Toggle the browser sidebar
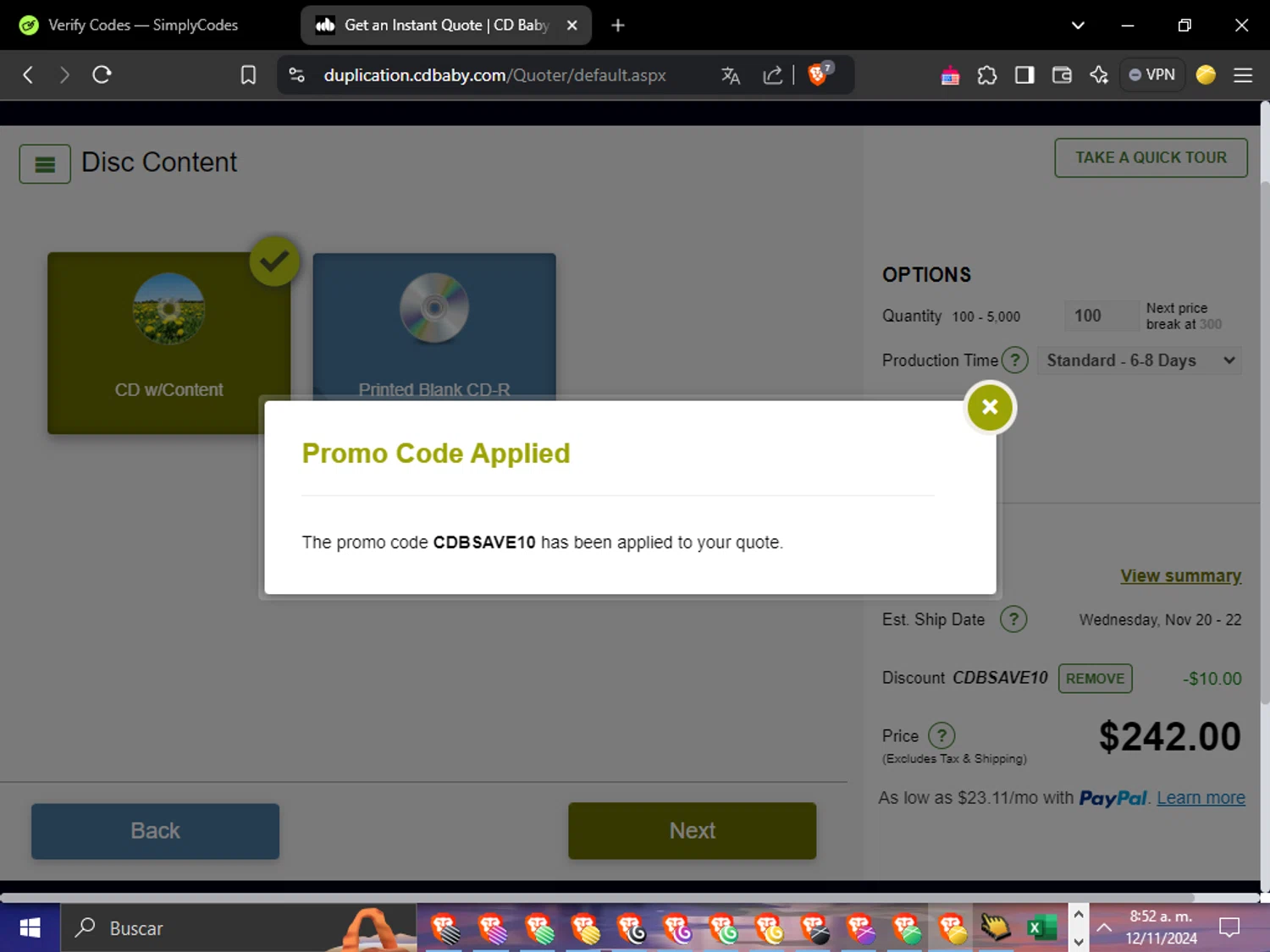The image size is (1270, 952). click(x=1024, y=75)
